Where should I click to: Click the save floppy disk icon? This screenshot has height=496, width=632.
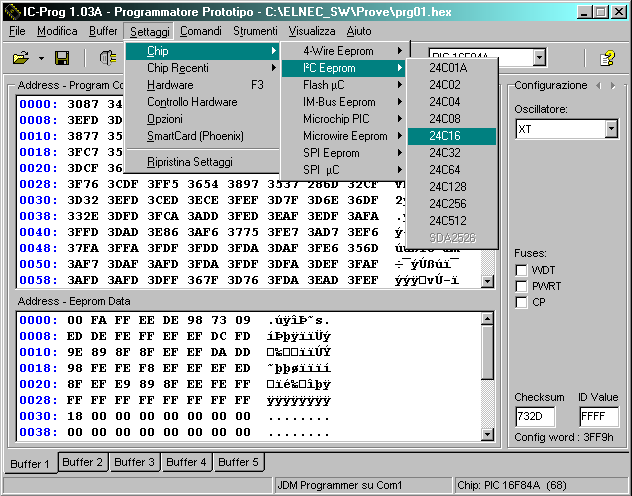pyautogui.click(x=62, y=59)
